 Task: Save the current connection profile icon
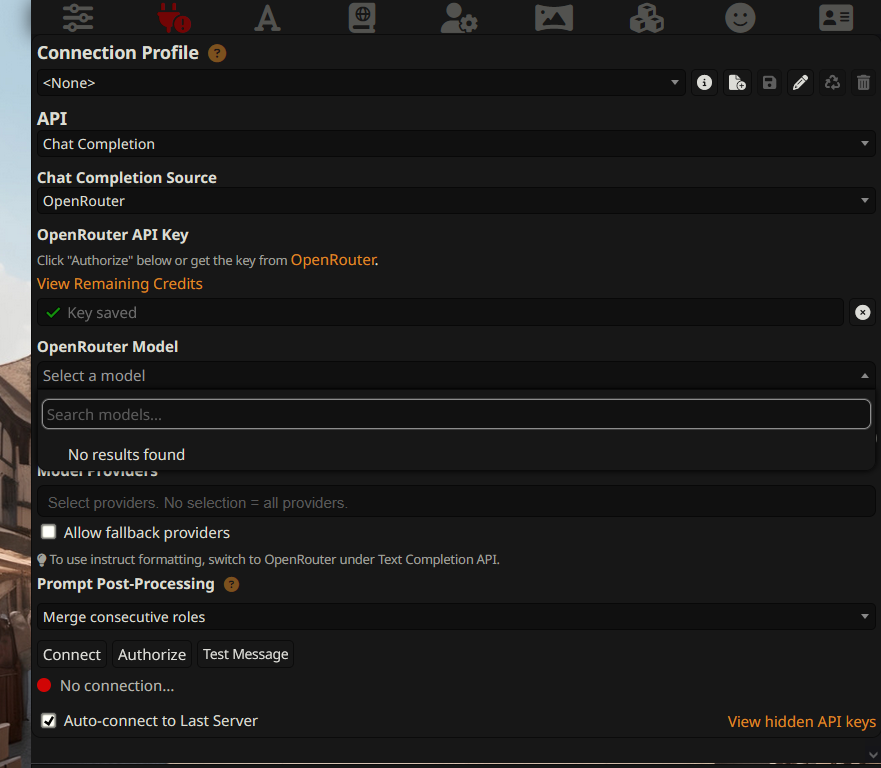769,83
